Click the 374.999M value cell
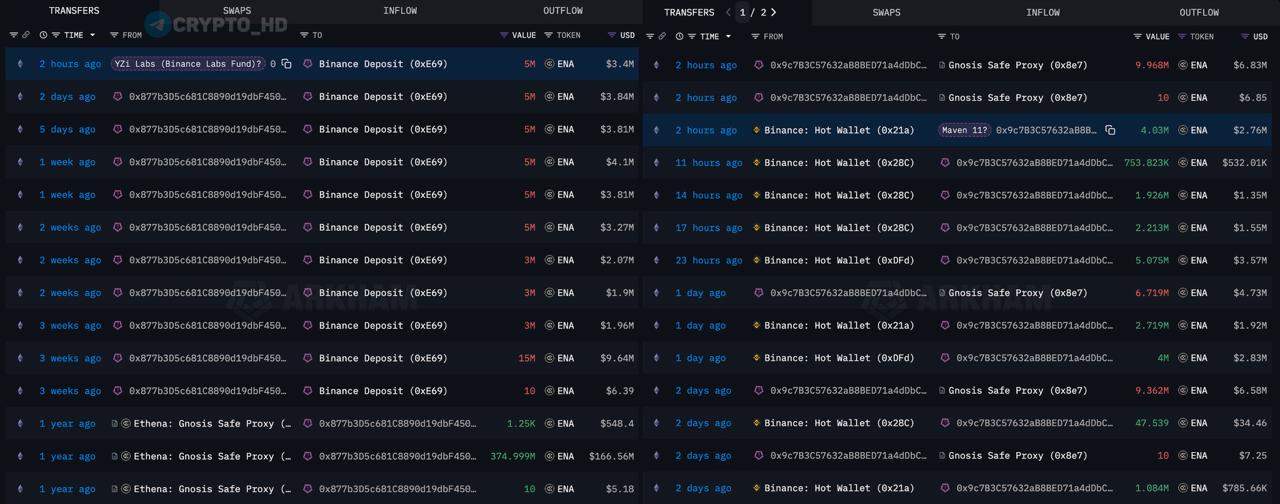 pos(513,456)
